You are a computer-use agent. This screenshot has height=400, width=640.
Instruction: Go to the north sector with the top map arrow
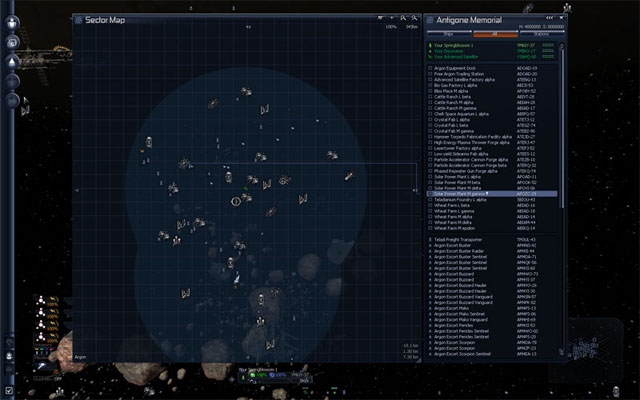pyautogui.click(x=248, y=27)
